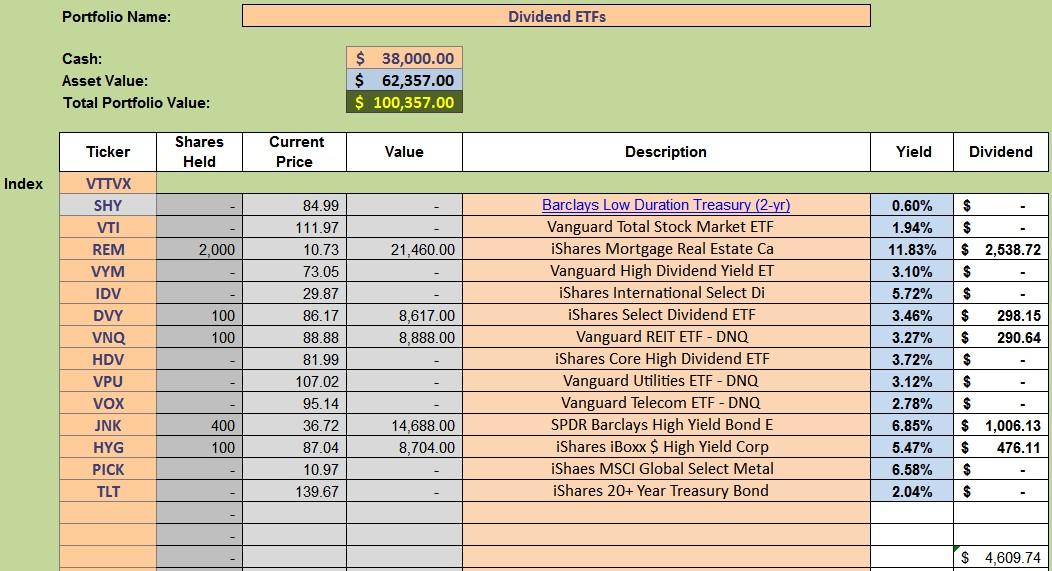This screenshot has height=571, width=1052.
Task: Click the HYG dividend cell $476.11
Action: 1000,448
